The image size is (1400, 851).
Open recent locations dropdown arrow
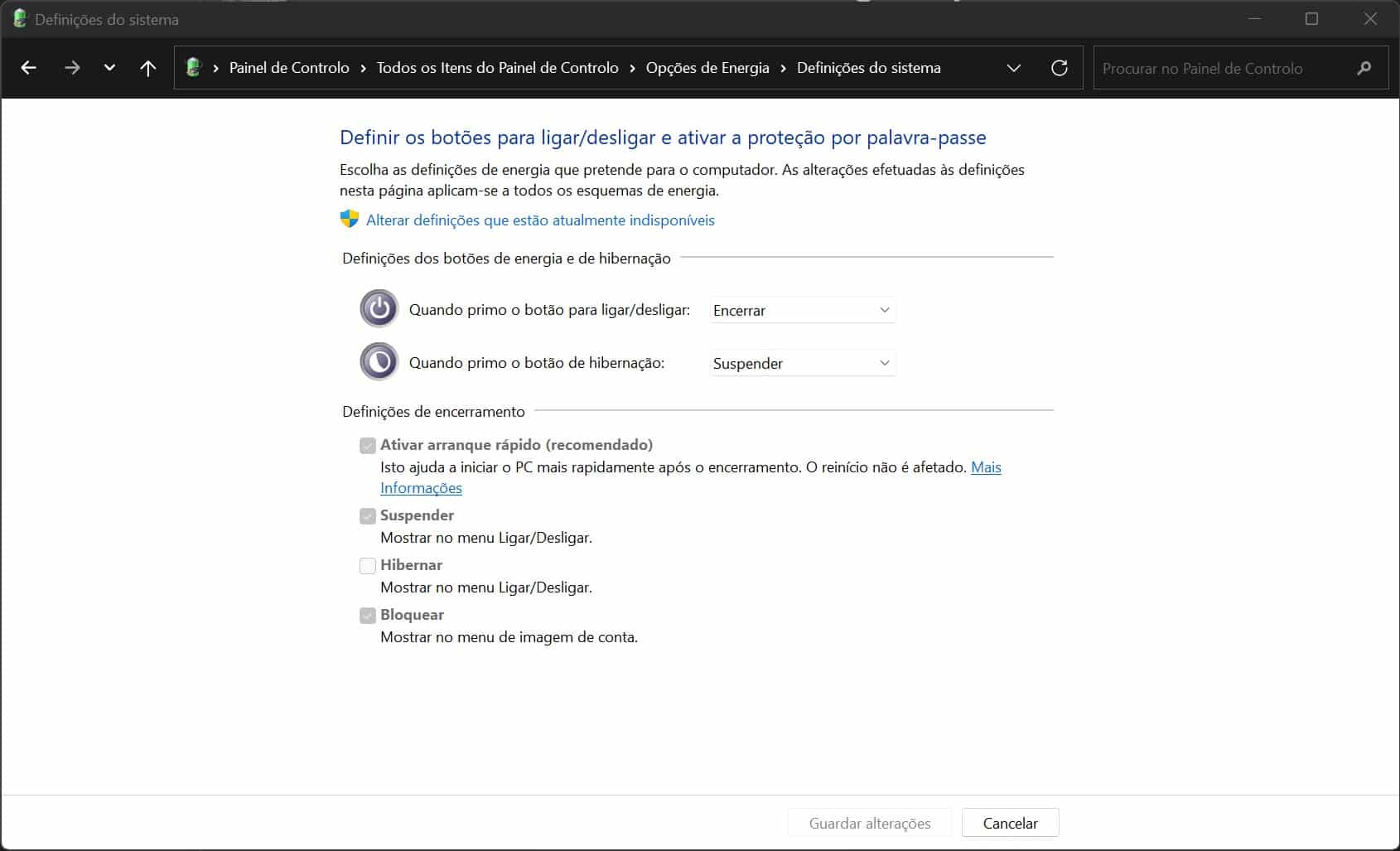[109, 68]
